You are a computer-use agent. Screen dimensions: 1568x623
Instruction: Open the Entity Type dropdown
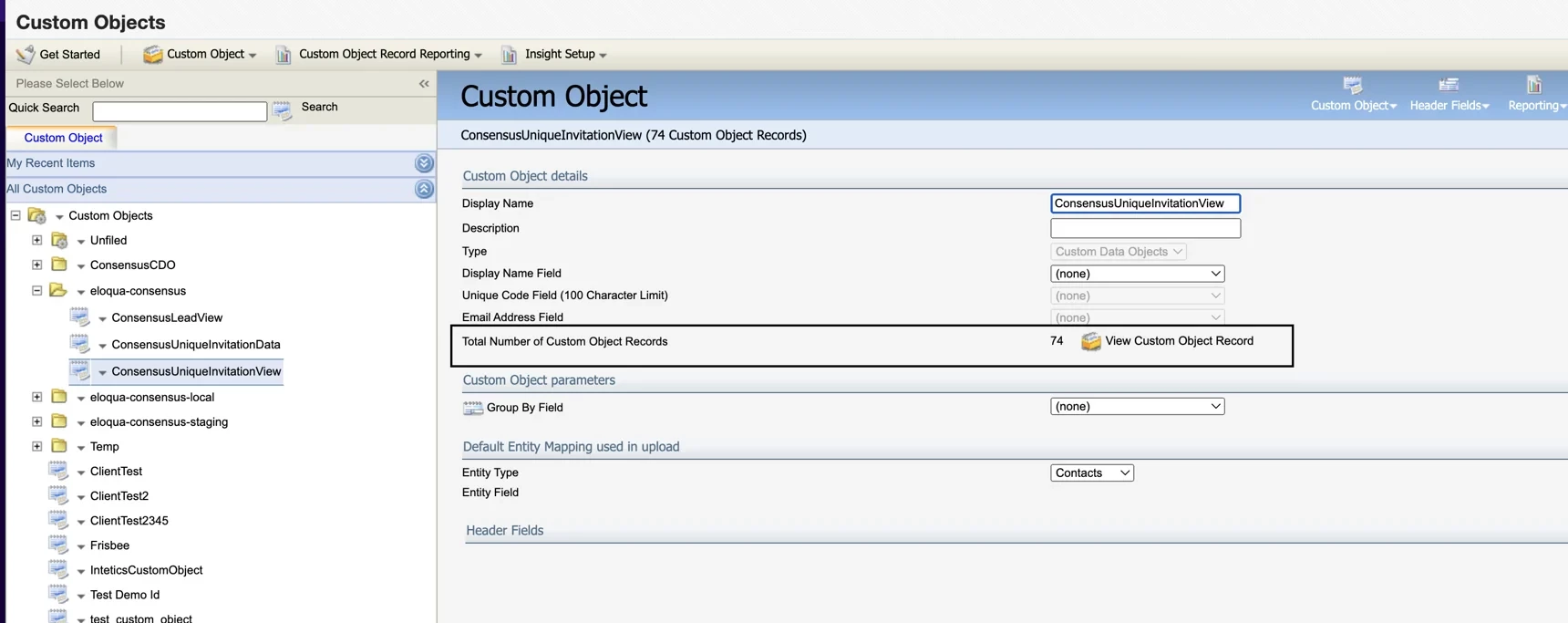pos(1091,472)
